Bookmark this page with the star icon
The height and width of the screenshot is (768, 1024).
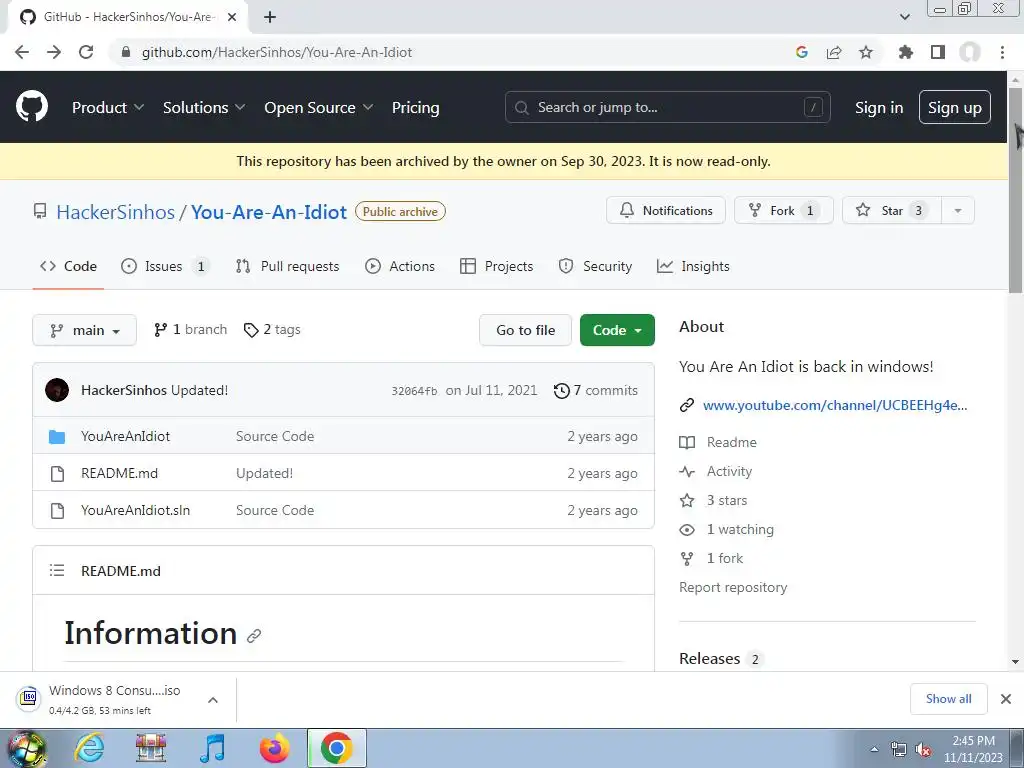[865, 52]
